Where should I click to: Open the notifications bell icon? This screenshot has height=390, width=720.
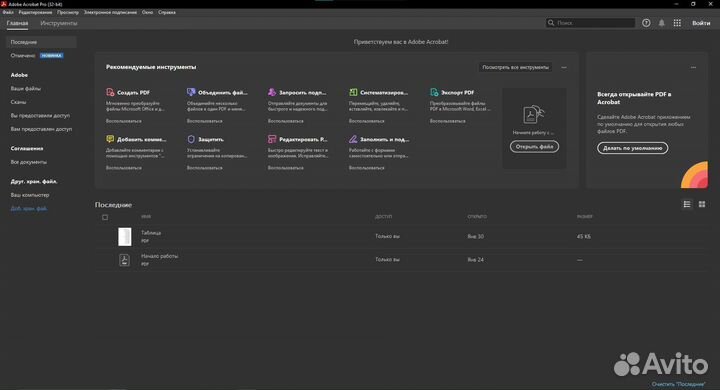click(662, 23)
